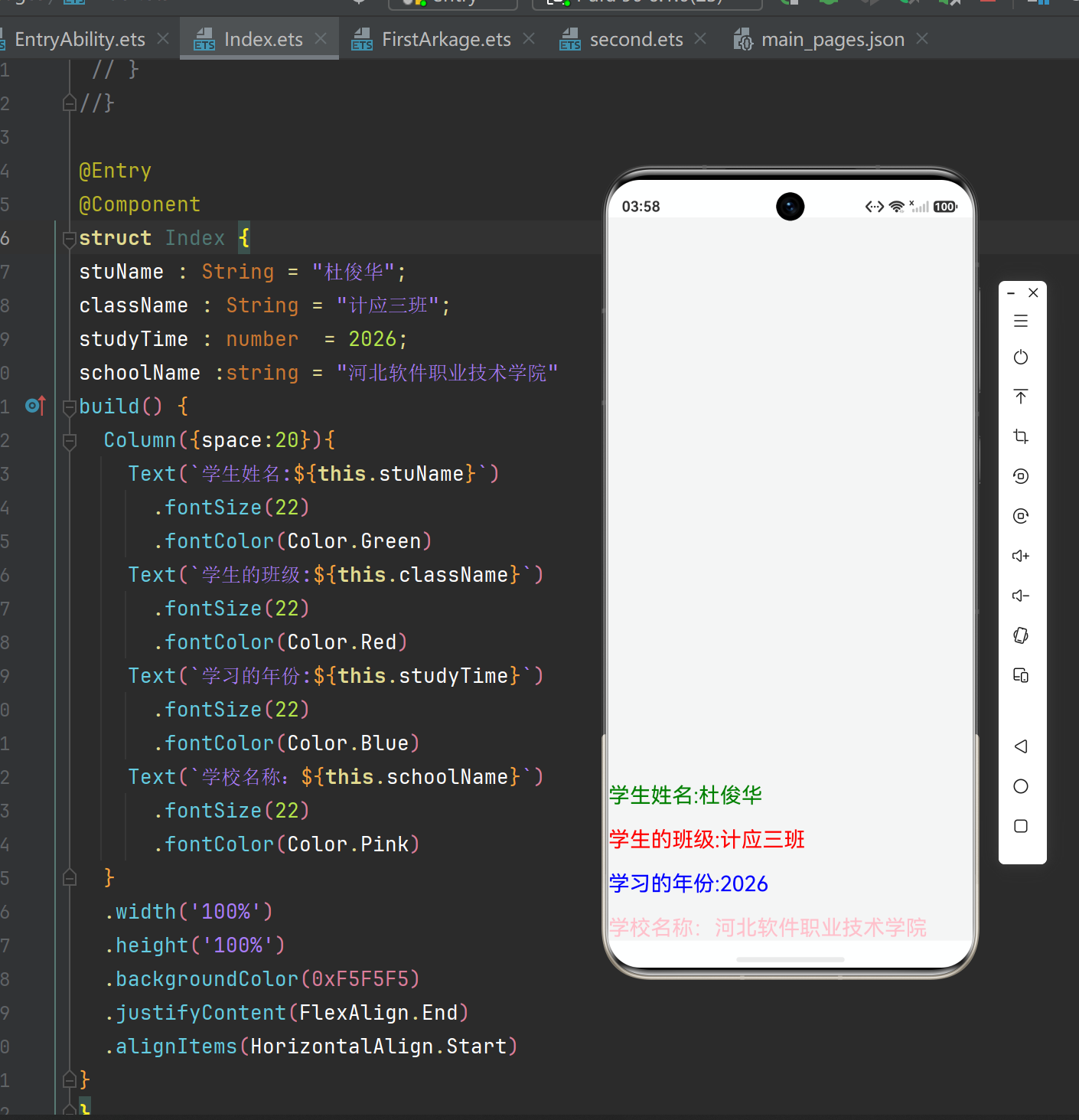Viewport: 1079px width, 1120px height.
Task: Click alignItems(HorizontalAlign.Start) line
Action: click(x=311, y=1047)
